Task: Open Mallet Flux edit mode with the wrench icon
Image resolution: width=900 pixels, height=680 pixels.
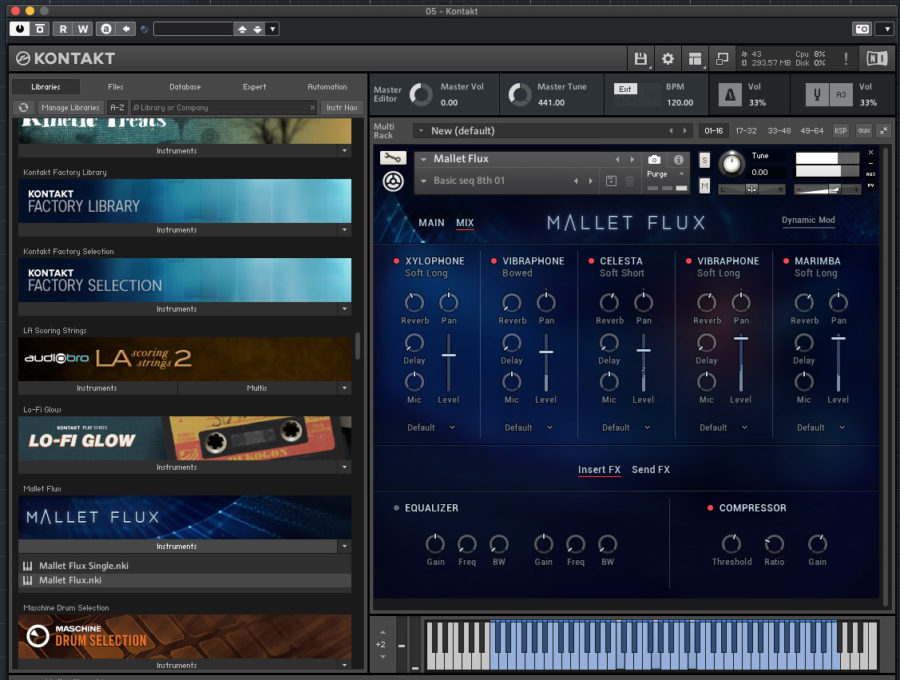Action: click(x=394, y=158)
